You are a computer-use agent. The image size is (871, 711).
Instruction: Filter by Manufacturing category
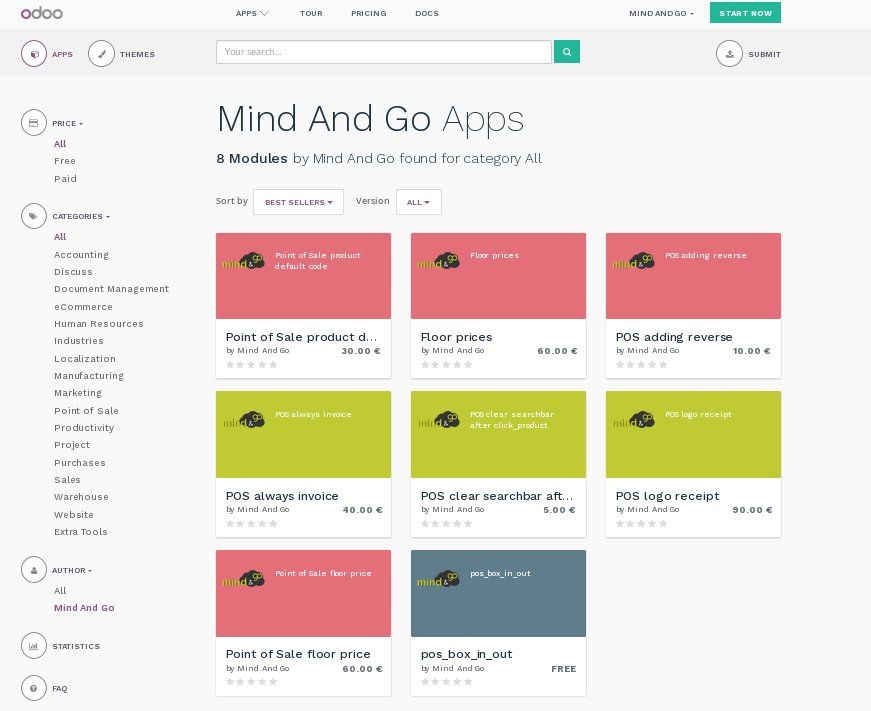click(89, 376)
